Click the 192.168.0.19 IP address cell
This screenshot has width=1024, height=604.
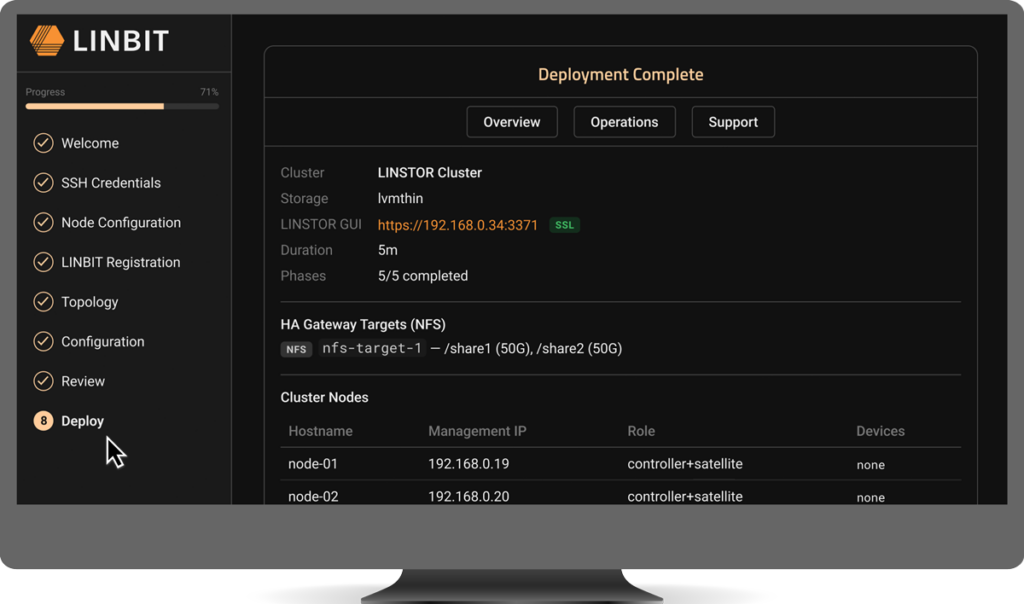(x=469, y=464)
